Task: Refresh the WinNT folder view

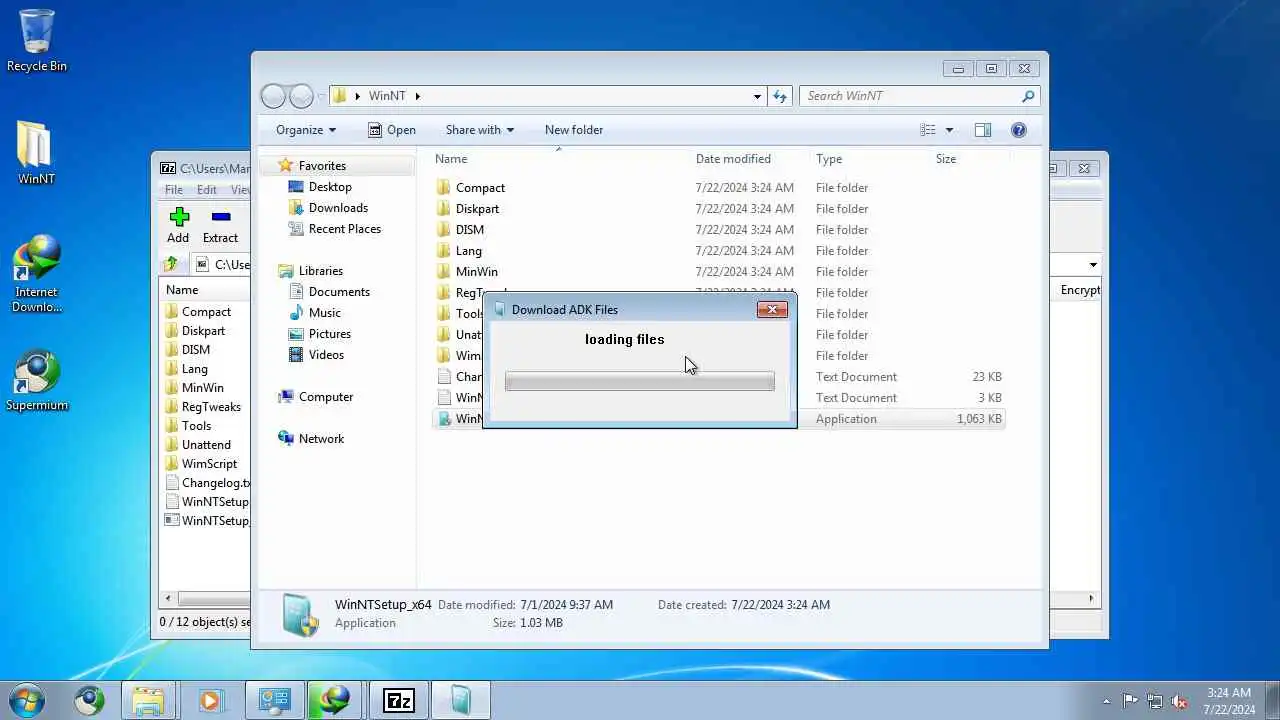Action: pos(780,96)
